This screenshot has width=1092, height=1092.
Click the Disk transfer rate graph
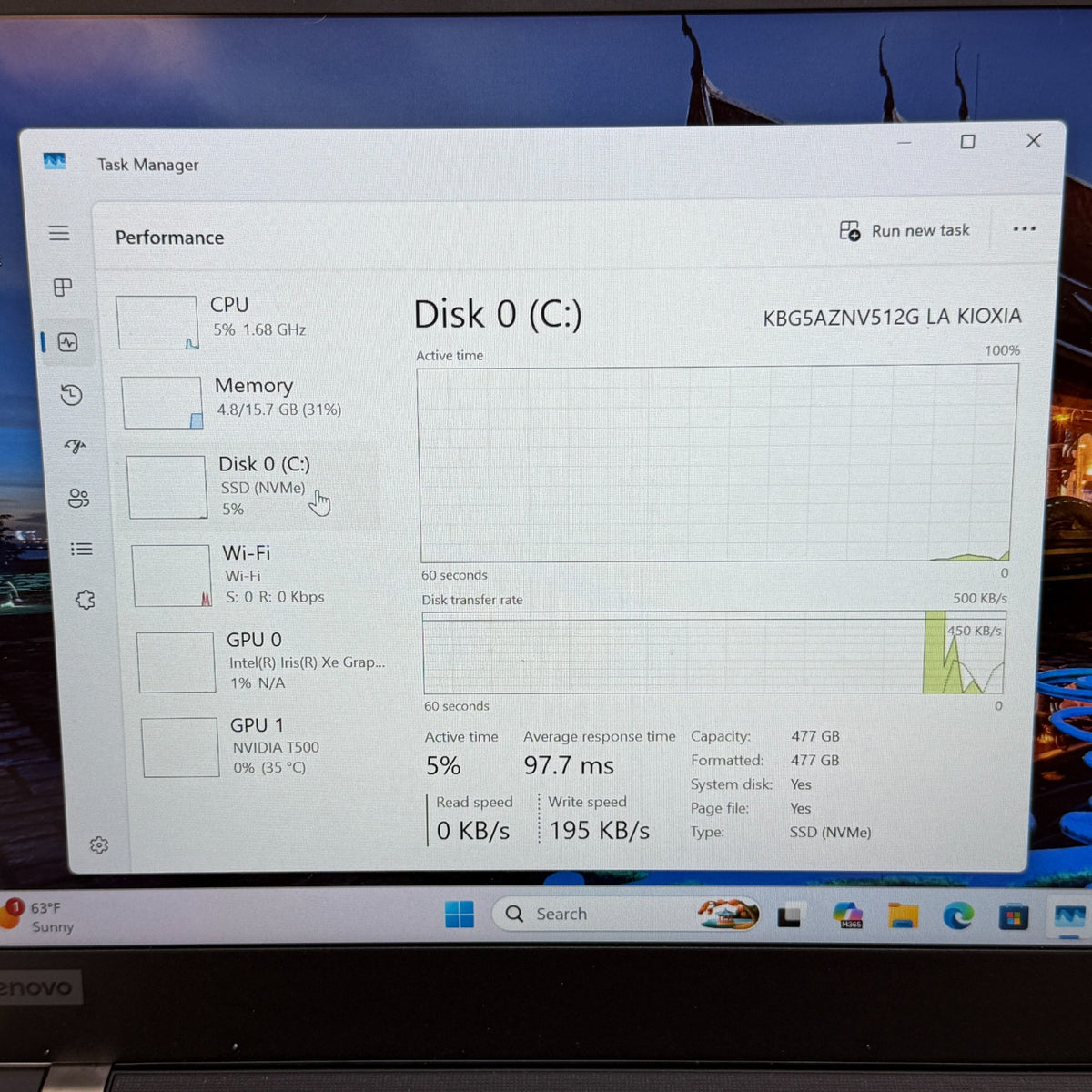(714, 652)
